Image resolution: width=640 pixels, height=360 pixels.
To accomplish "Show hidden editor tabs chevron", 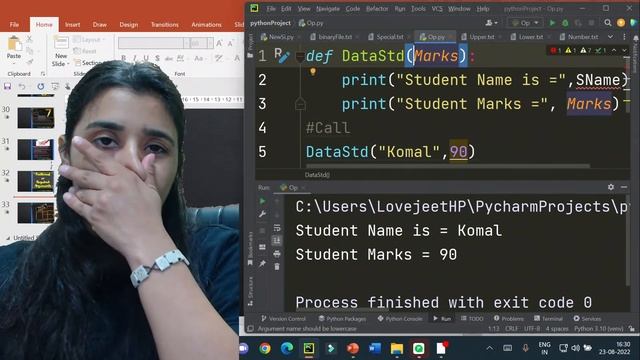I will pyautogui.click(x=610, y=37).
